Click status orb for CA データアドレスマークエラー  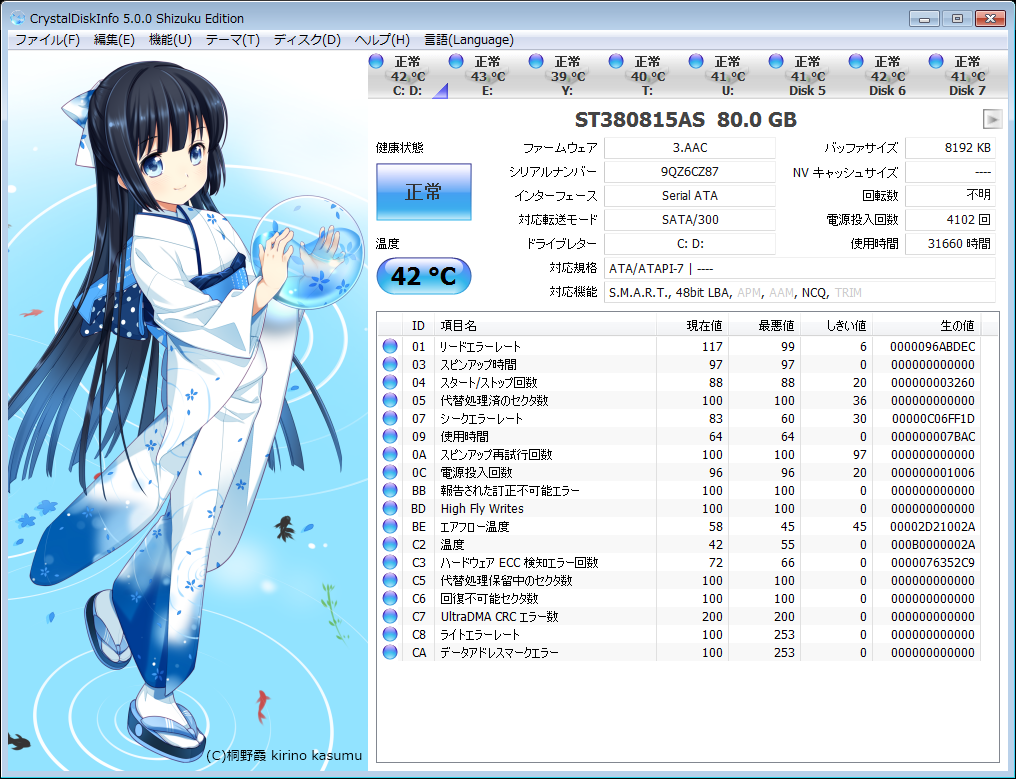[390, 652]
